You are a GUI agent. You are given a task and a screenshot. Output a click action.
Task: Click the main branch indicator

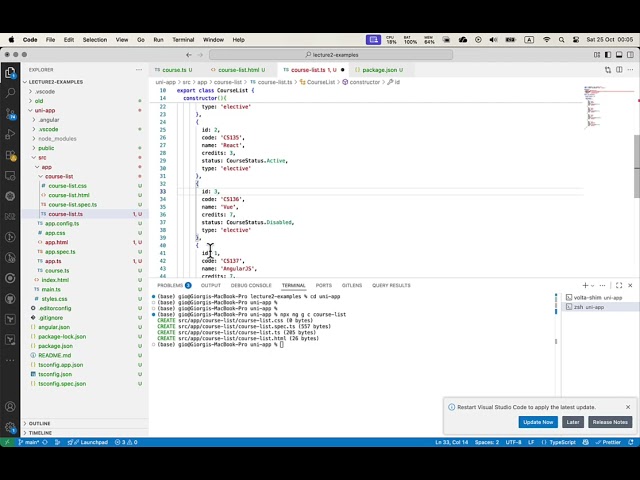(x=29, y=442)
